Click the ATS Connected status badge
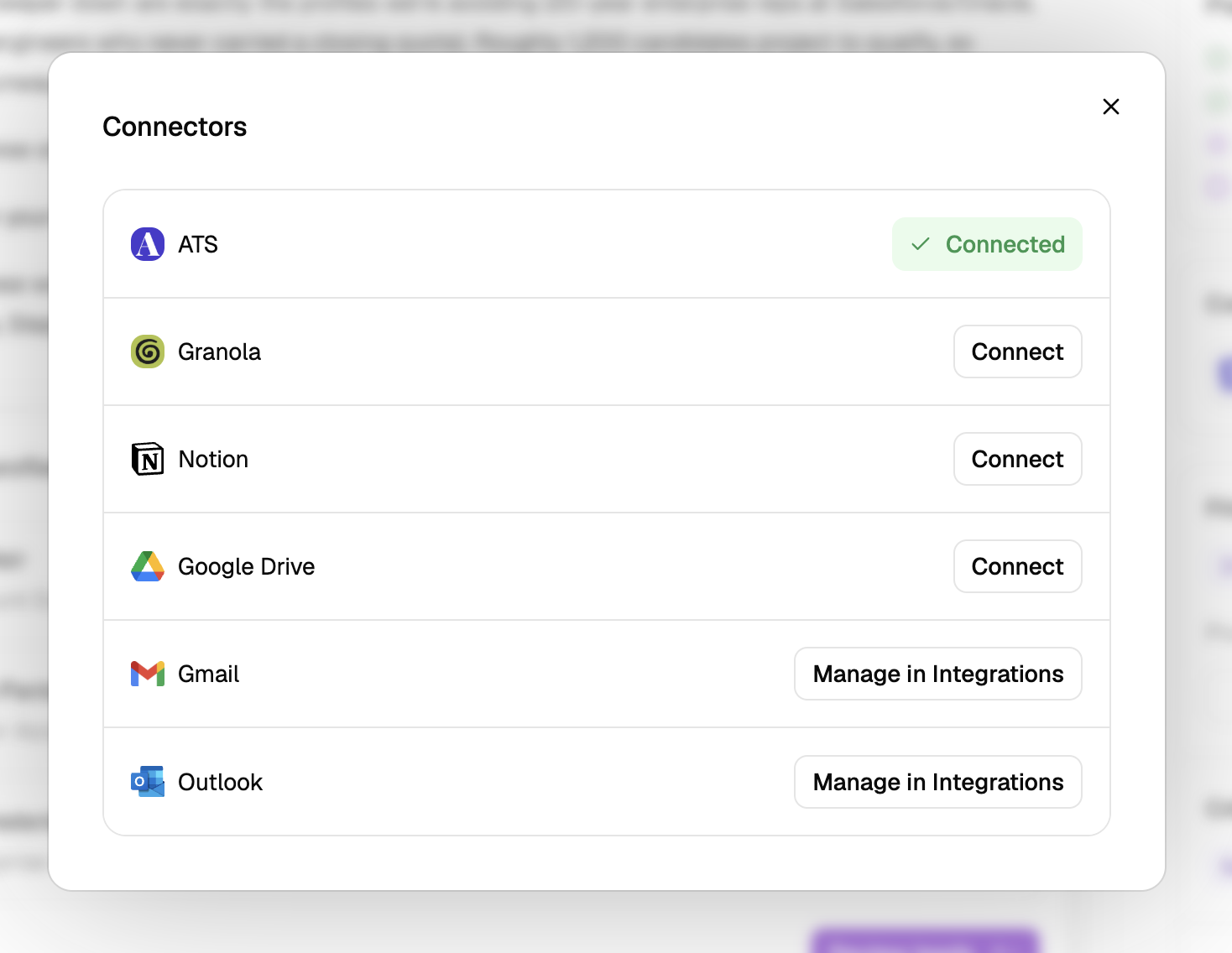Viewport: 1232px width, 953px height. point(987,244)
